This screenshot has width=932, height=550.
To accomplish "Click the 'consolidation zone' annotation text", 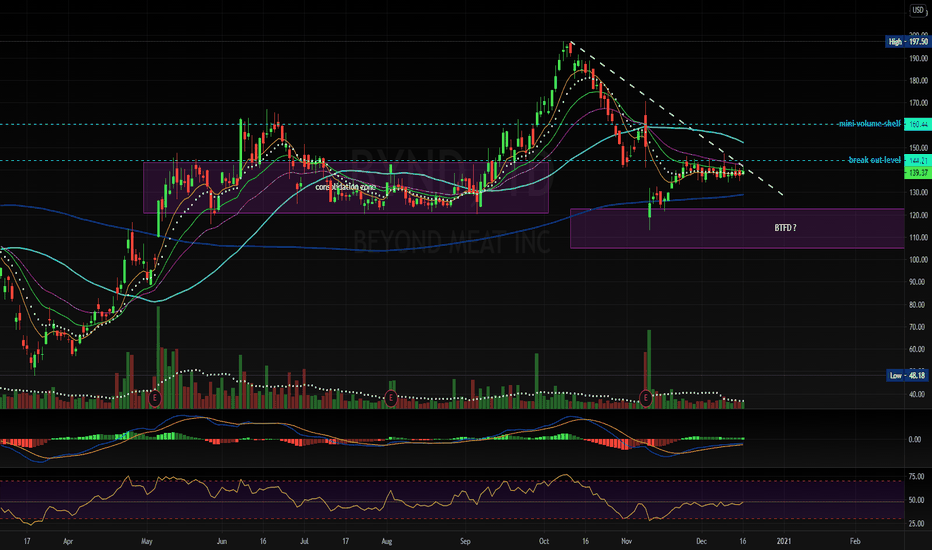I will point(345,187).
